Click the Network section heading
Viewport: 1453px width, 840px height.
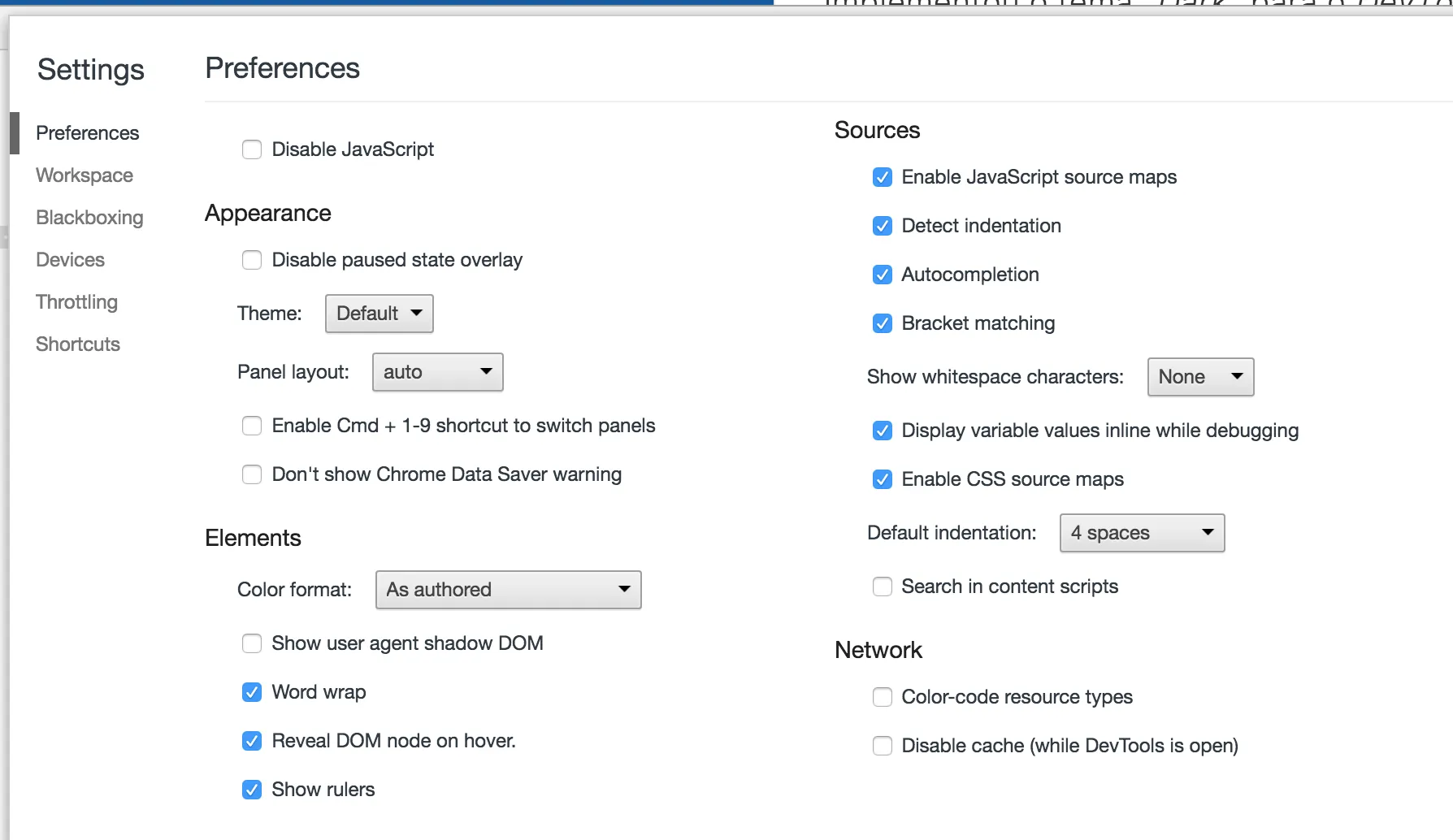click(878, 650)
